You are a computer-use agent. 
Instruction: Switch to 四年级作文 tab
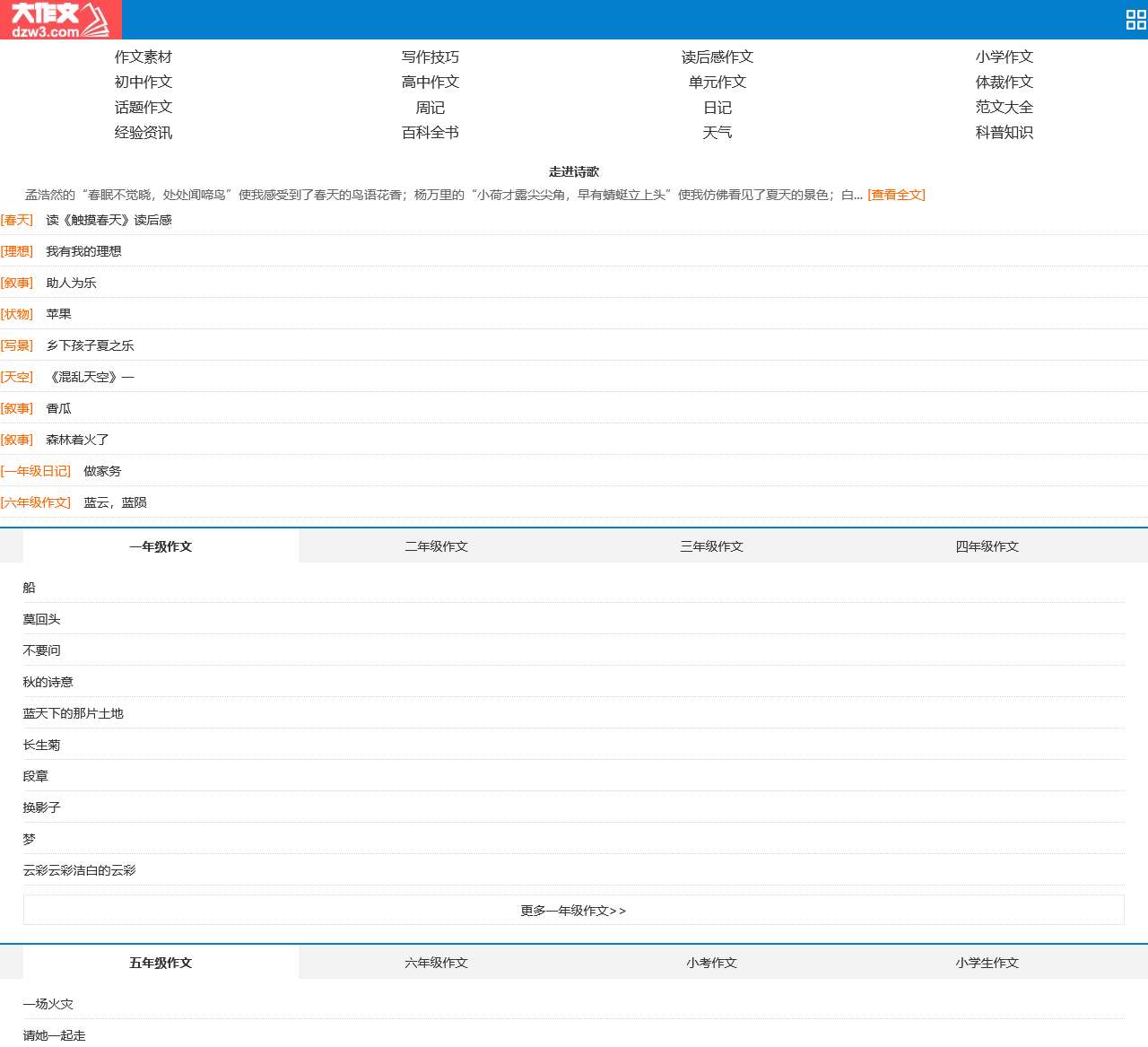coord(987,546)
